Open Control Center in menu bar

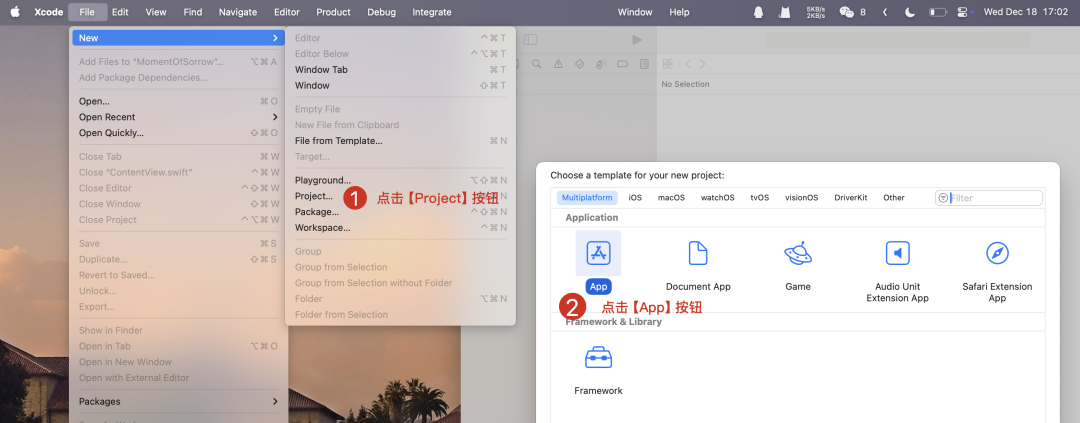pyautogui.click(x=963, y=12)
